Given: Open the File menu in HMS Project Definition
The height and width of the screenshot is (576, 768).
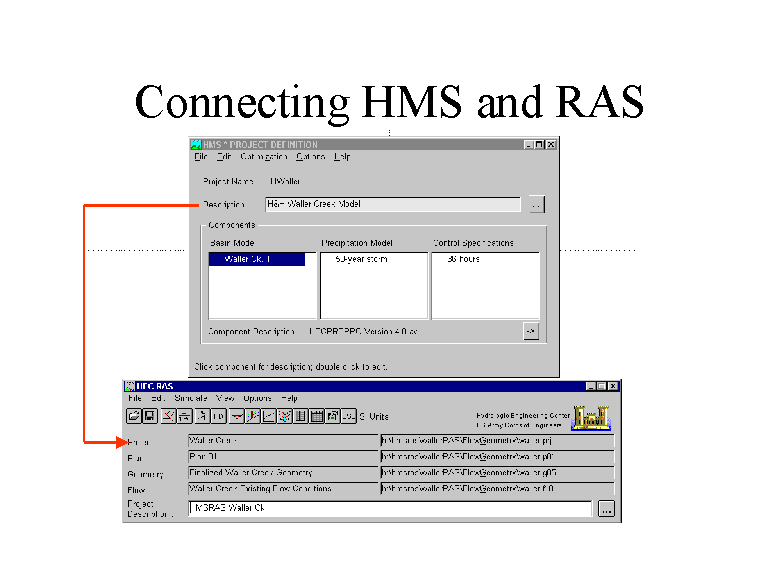Looking at the screenshot, I should click(x=200, y=157).
